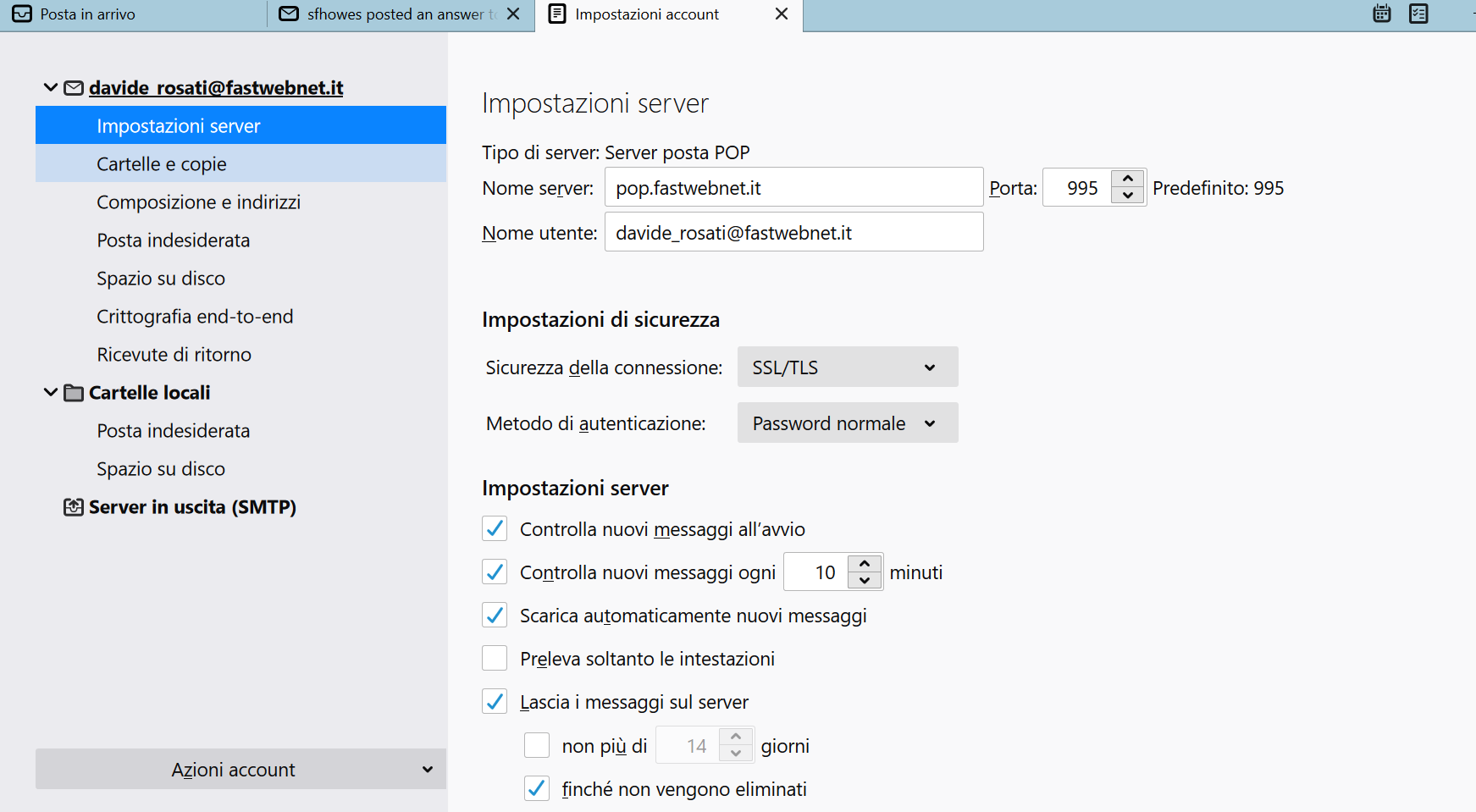Viewport: 1476px width, 812px height.
Task: Open the Azioni account button menu
Action: [240, 770]
